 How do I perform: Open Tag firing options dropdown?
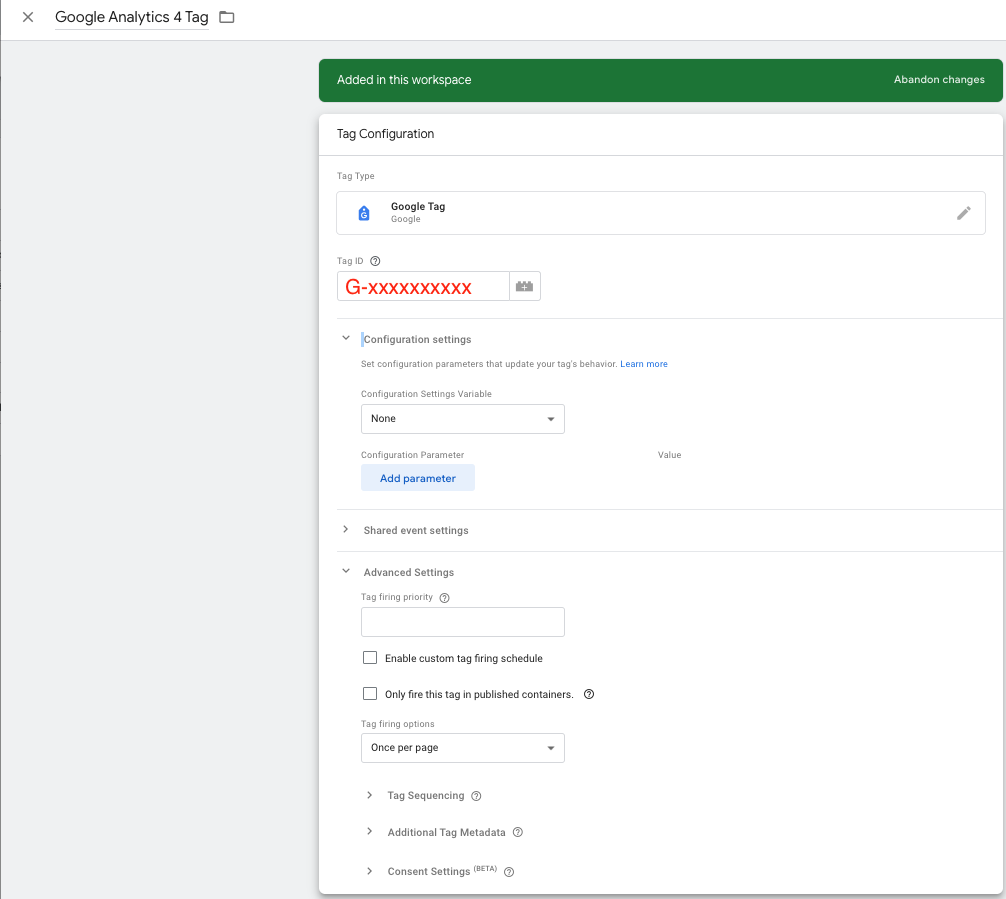point(463,748)
